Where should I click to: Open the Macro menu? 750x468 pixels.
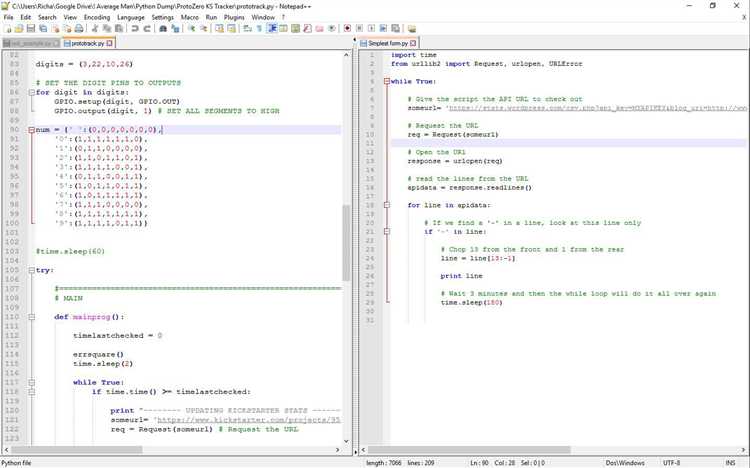point(189,17)
